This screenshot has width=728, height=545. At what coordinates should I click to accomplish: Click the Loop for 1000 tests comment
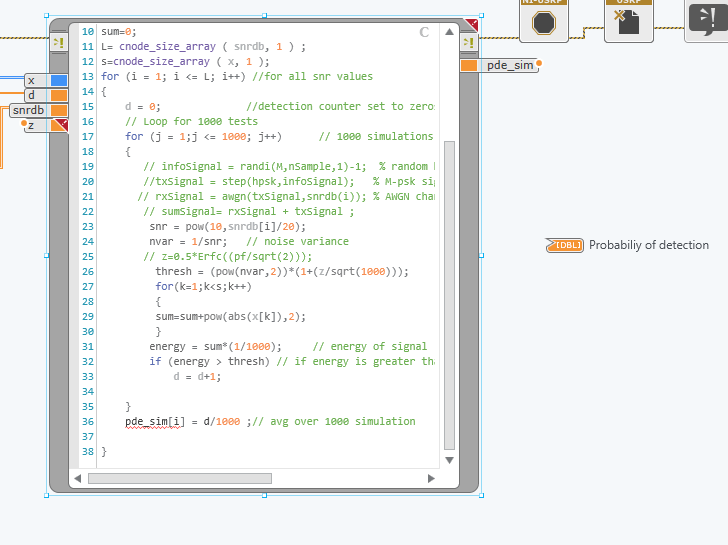coord(191,122)
